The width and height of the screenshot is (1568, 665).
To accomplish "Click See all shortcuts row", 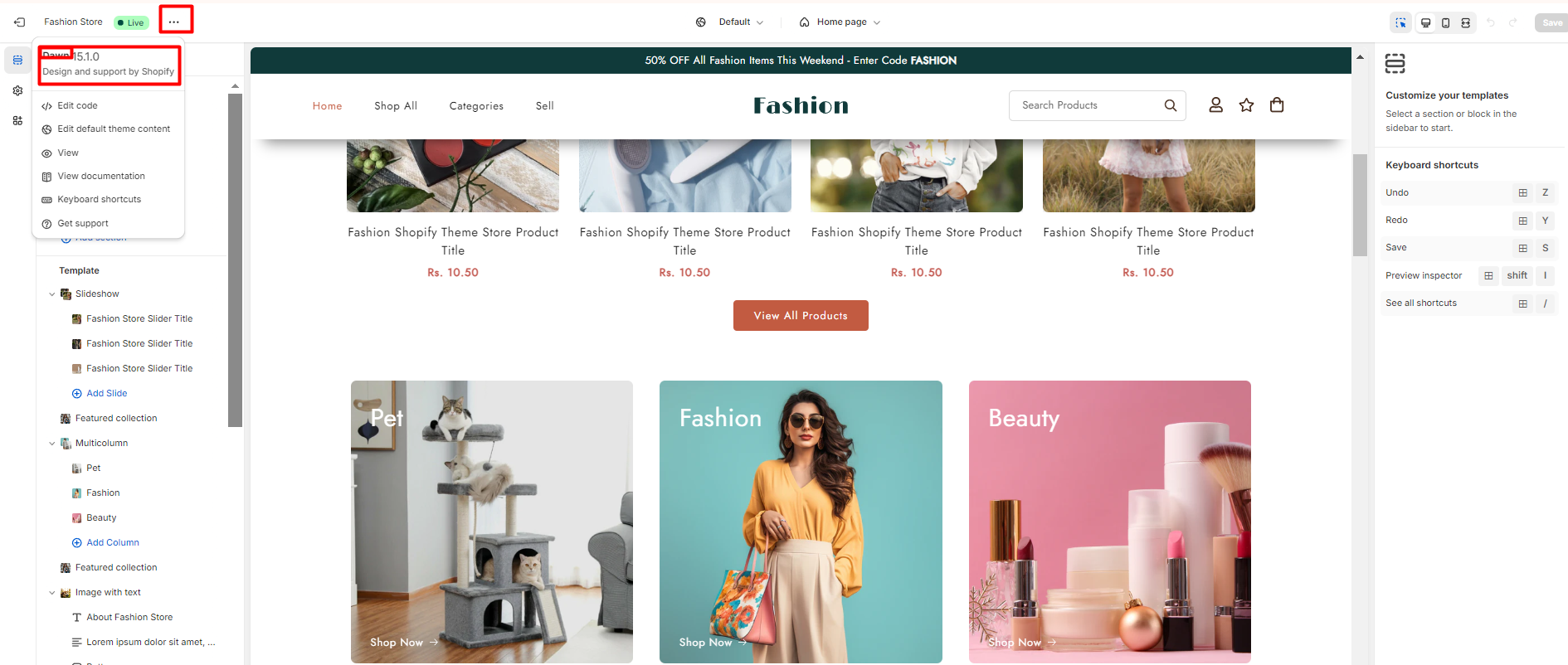I will [x=1468, y=303].
